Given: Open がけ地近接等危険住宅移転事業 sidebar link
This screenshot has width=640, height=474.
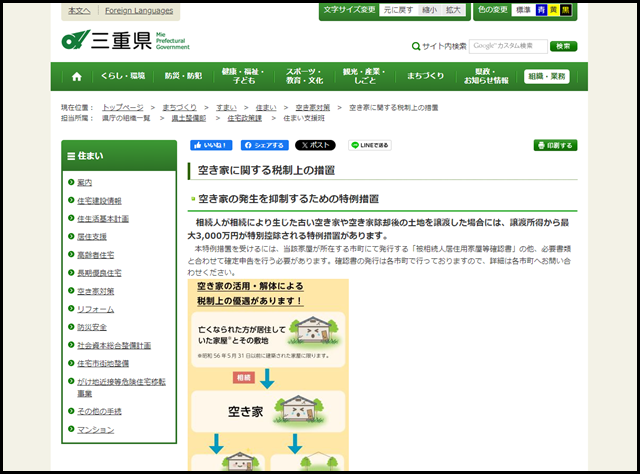Looking at the screenshot, I should (121, 387).
